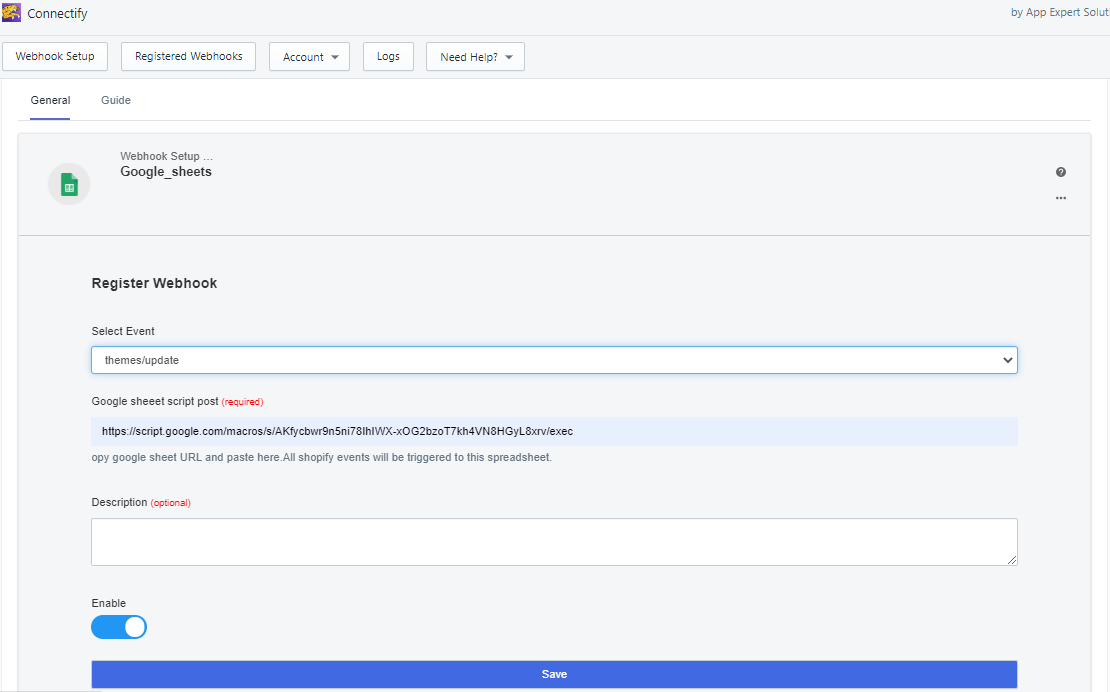Click the Select Event label
This screenshot has height=692, width=1110.
[123, 331]
